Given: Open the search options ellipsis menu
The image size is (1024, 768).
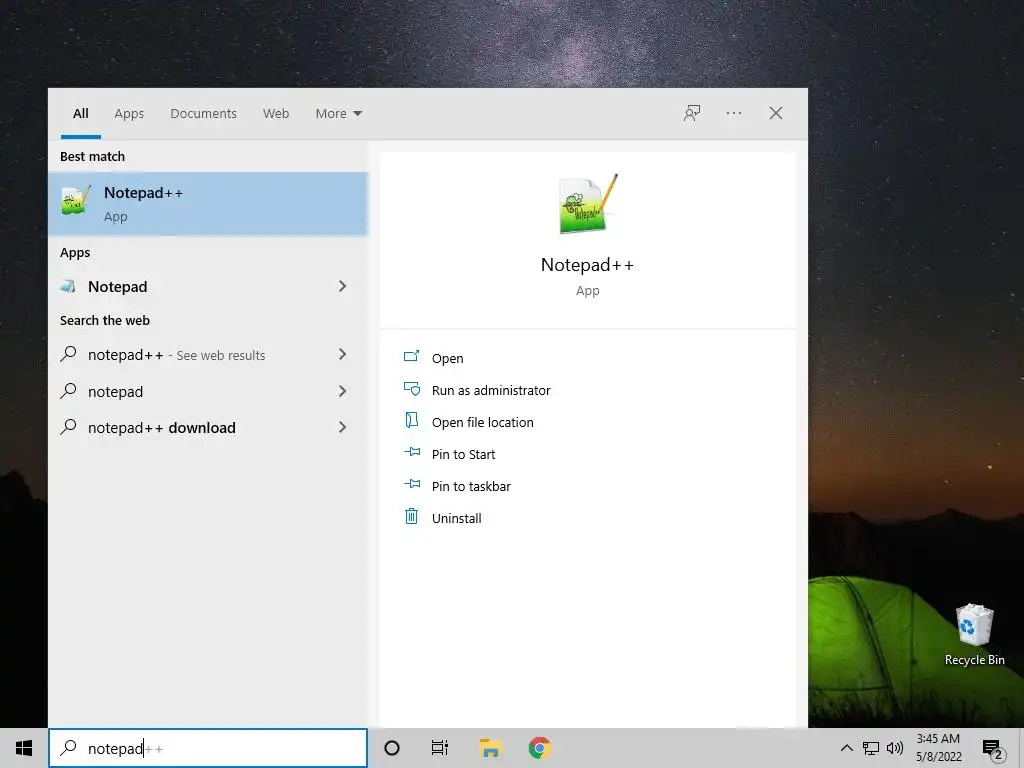Looking at the screenshot, I should tap(734, 114).
